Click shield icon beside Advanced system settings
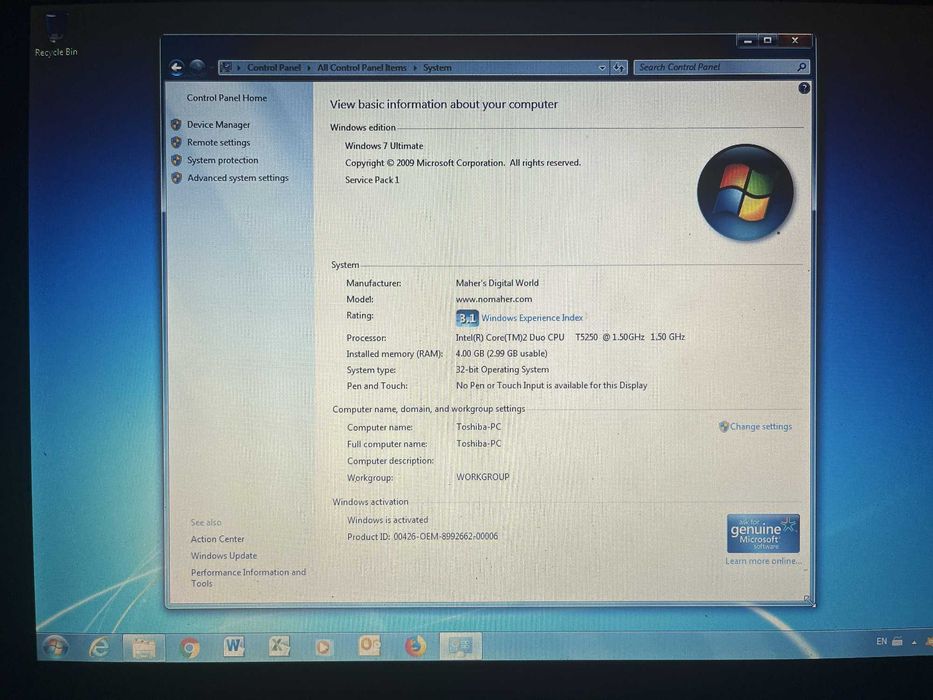The height and width of the screenshot is (700, 933). (176, 177)
